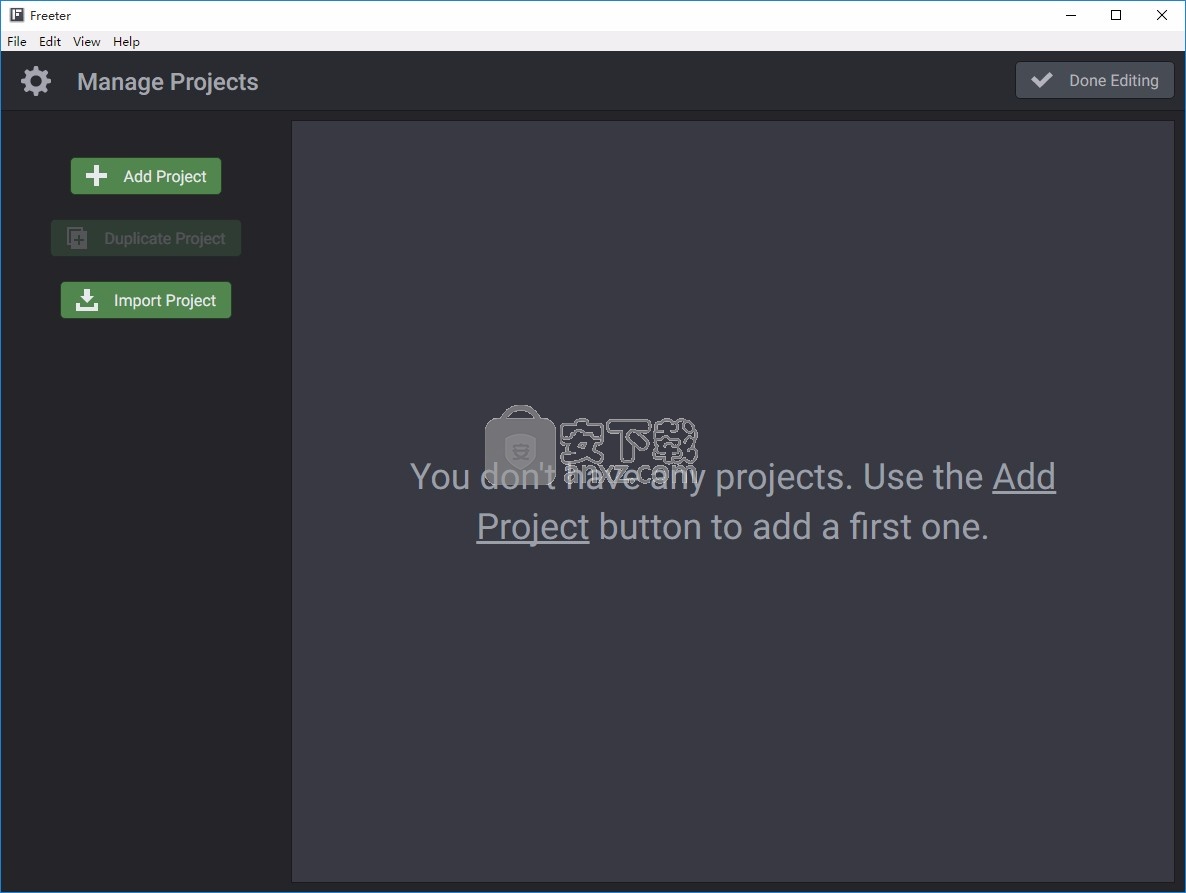Click the Duplicate Project button
The image size is (1186, 893).
[x=146, y=238]
